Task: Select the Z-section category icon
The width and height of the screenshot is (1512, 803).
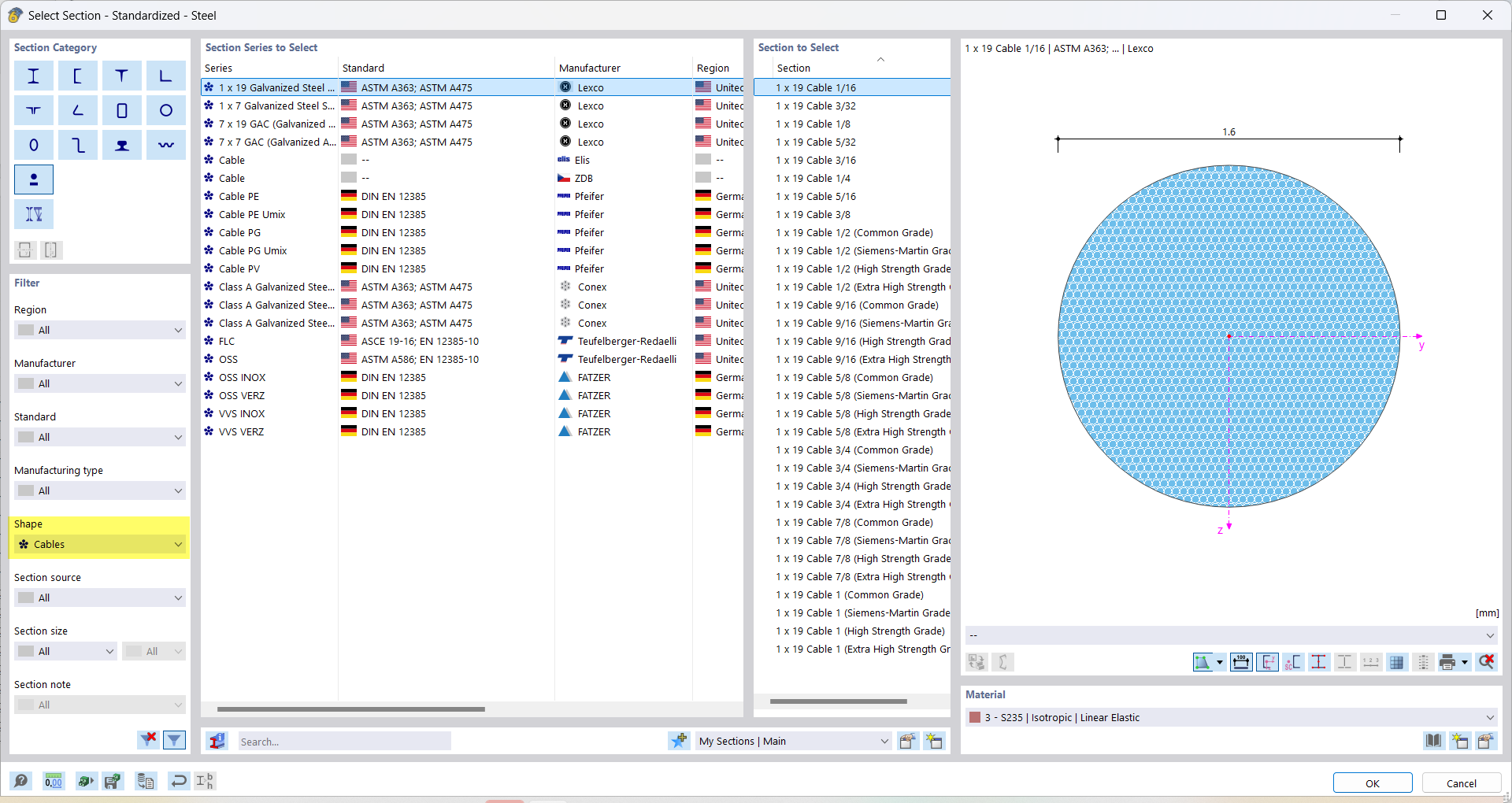Action: click(78, 146)
